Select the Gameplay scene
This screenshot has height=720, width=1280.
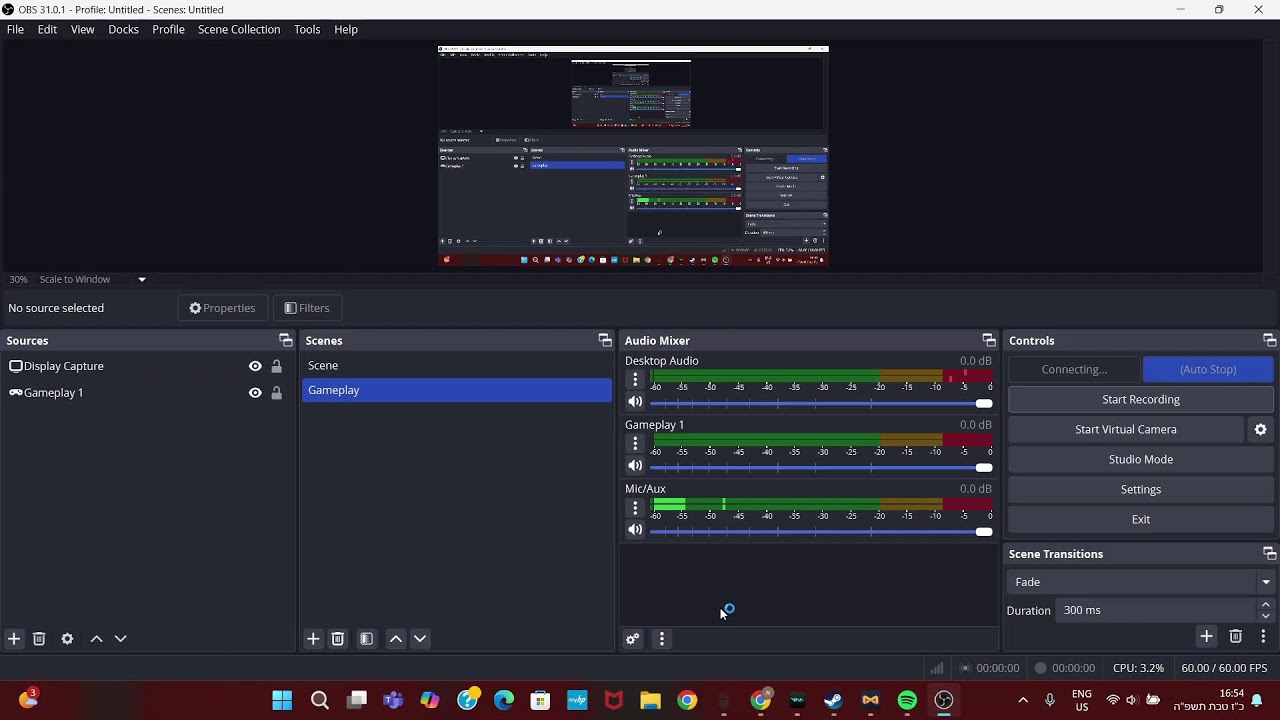coord(457,390)
